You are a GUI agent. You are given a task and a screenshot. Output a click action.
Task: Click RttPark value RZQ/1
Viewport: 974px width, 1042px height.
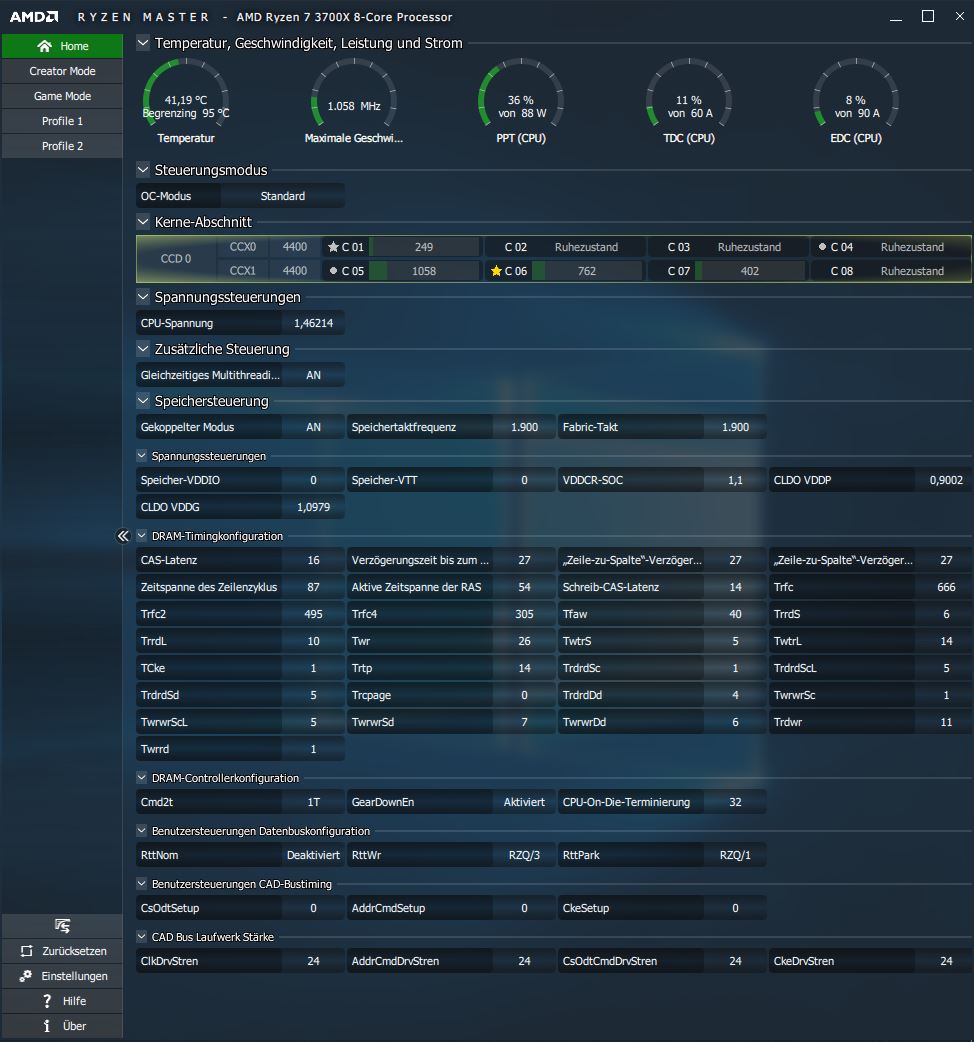coord(735,855)
